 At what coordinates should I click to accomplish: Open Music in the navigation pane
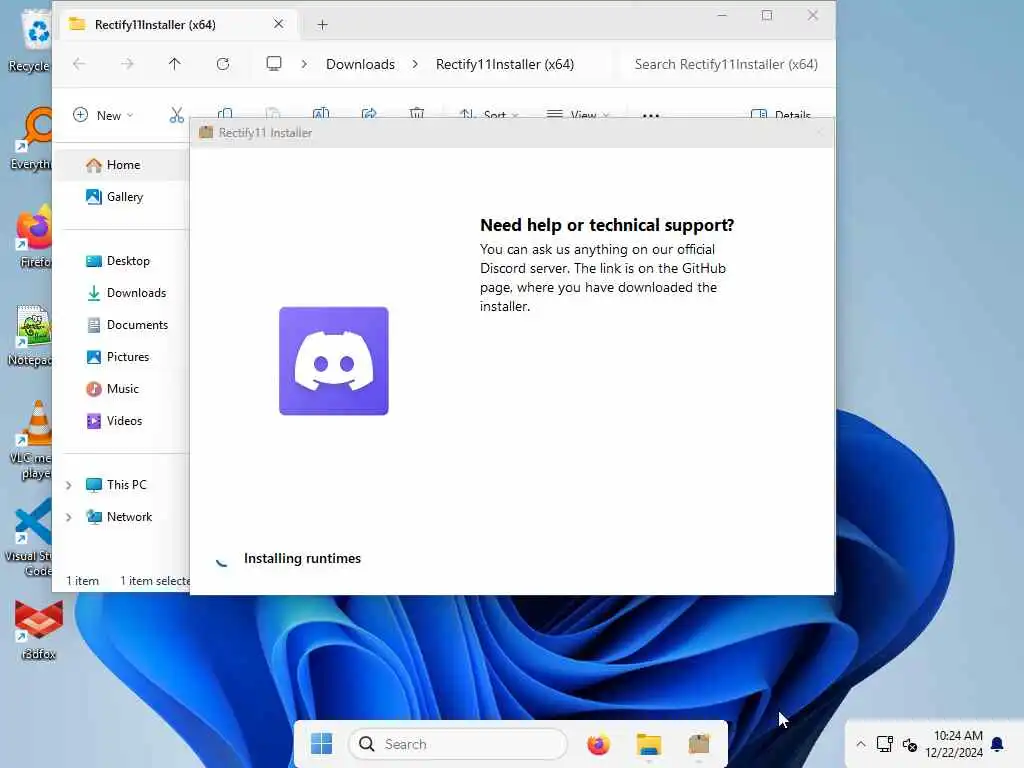tap(122, 389)
